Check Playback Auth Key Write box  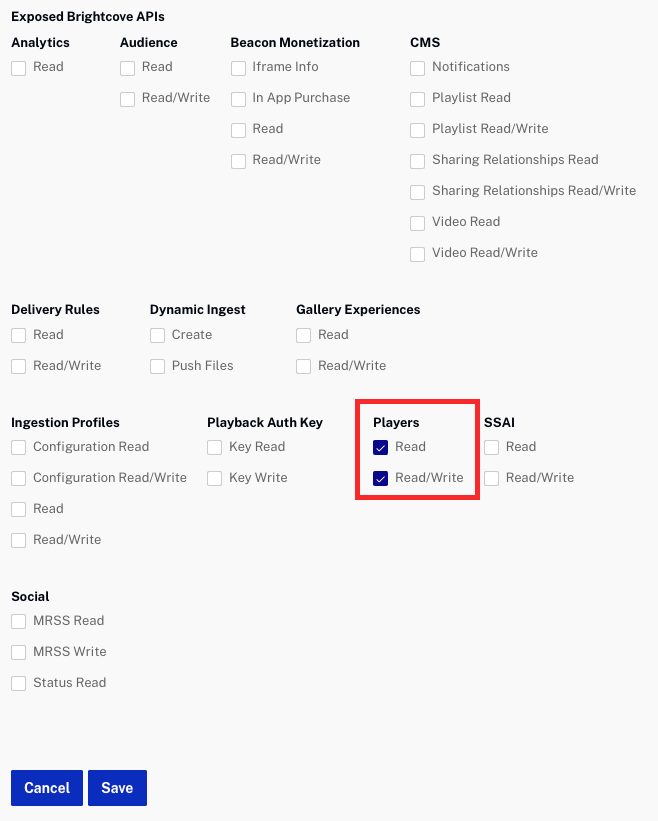tap(215, 479)
